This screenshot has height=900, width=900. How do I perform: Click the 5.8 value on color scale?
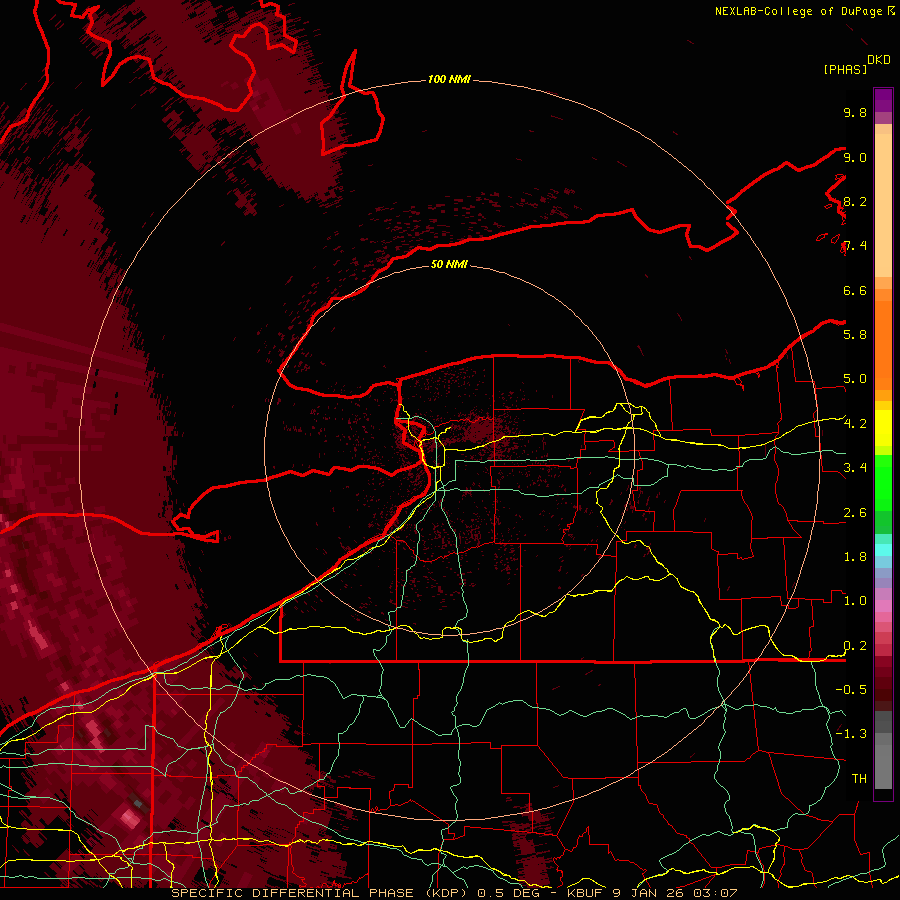[x=855, y=334]
